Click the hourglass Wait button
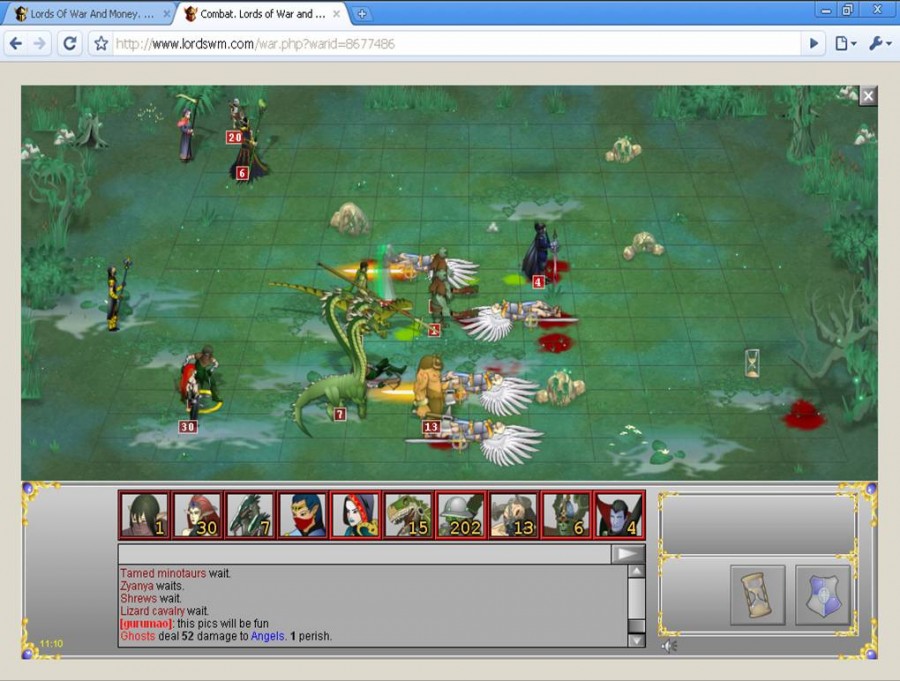 tap(757, 595)
